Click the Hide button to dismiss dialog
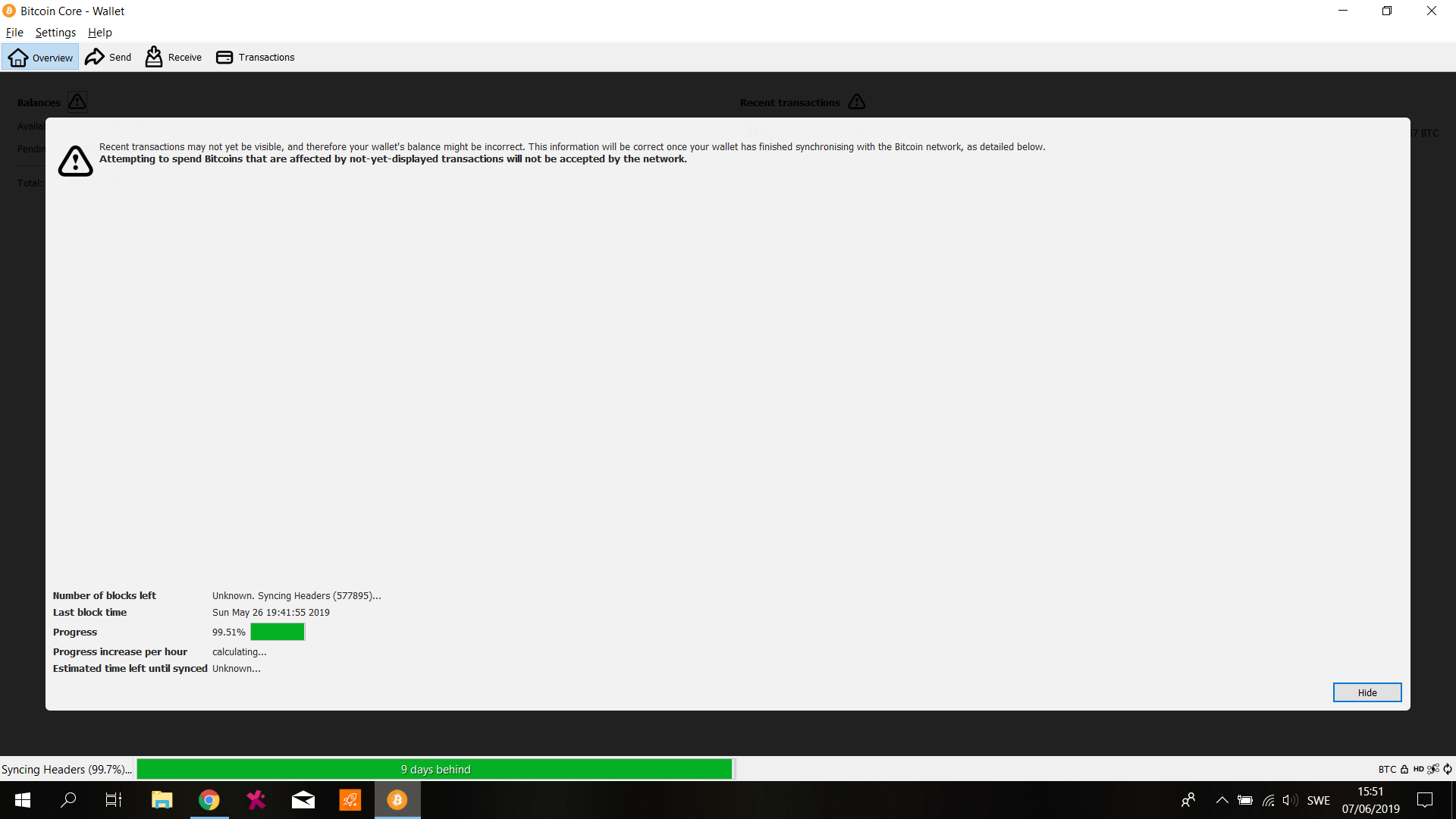This screenshot has width=1456, height=819. pyautogui.click(x=1367, y=692)
